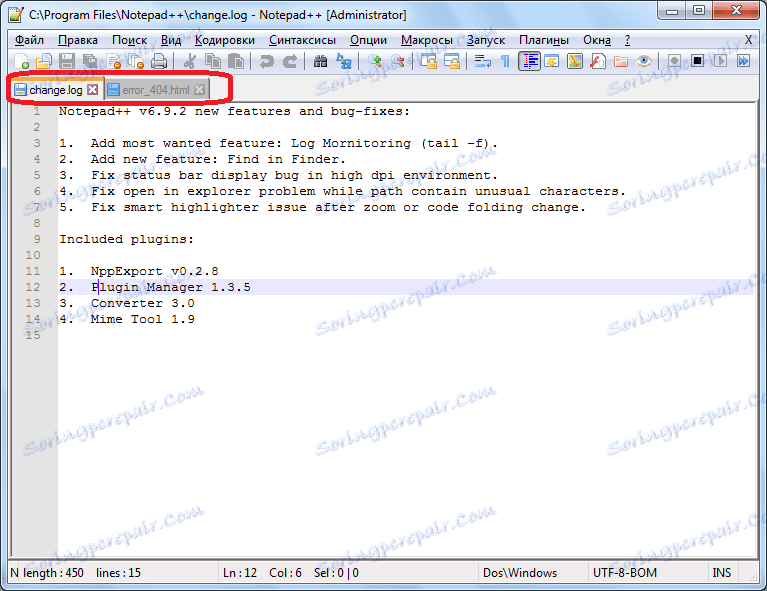This screenshot has width=767, height=591.
Task: Click the Close All documents icon
Action: (x=136, y=62)
